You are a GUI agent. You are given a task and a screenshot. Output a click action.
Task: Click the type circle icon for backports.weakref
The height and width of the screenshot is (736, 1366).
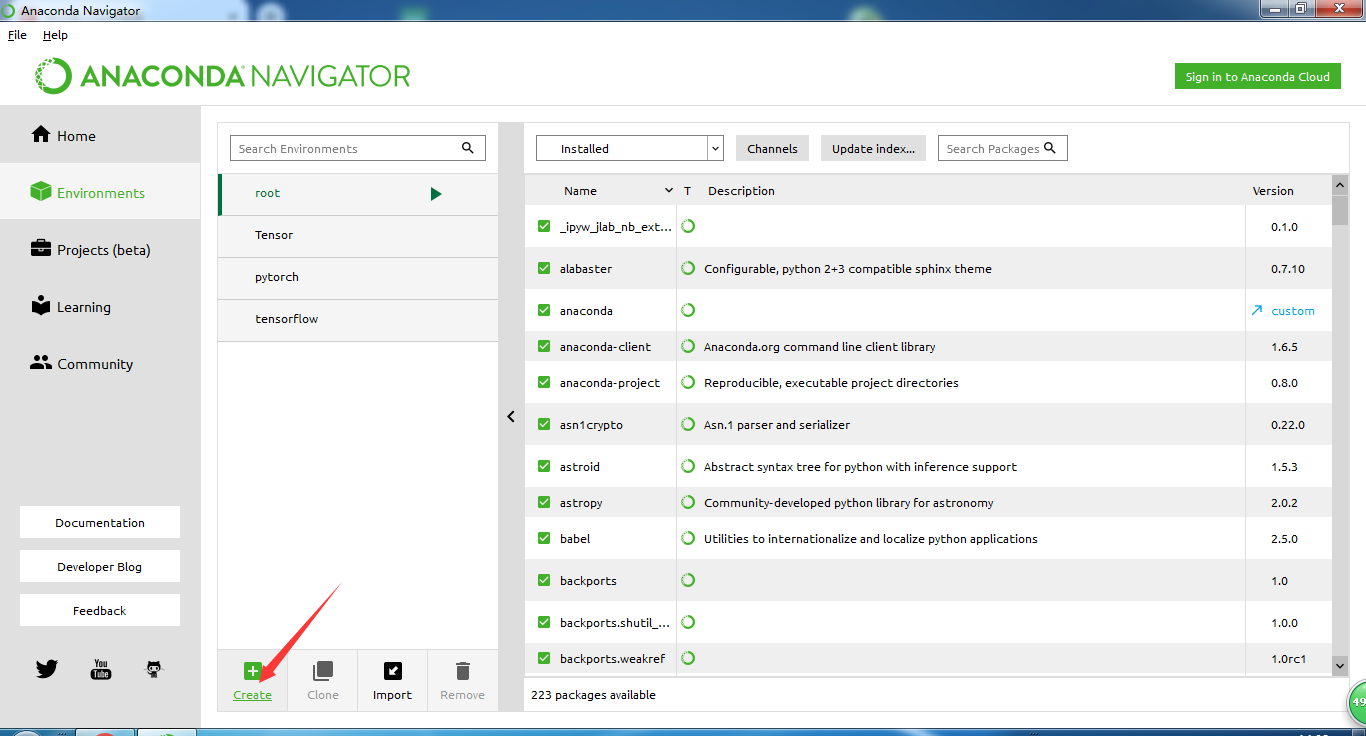[x=688, y=658]
